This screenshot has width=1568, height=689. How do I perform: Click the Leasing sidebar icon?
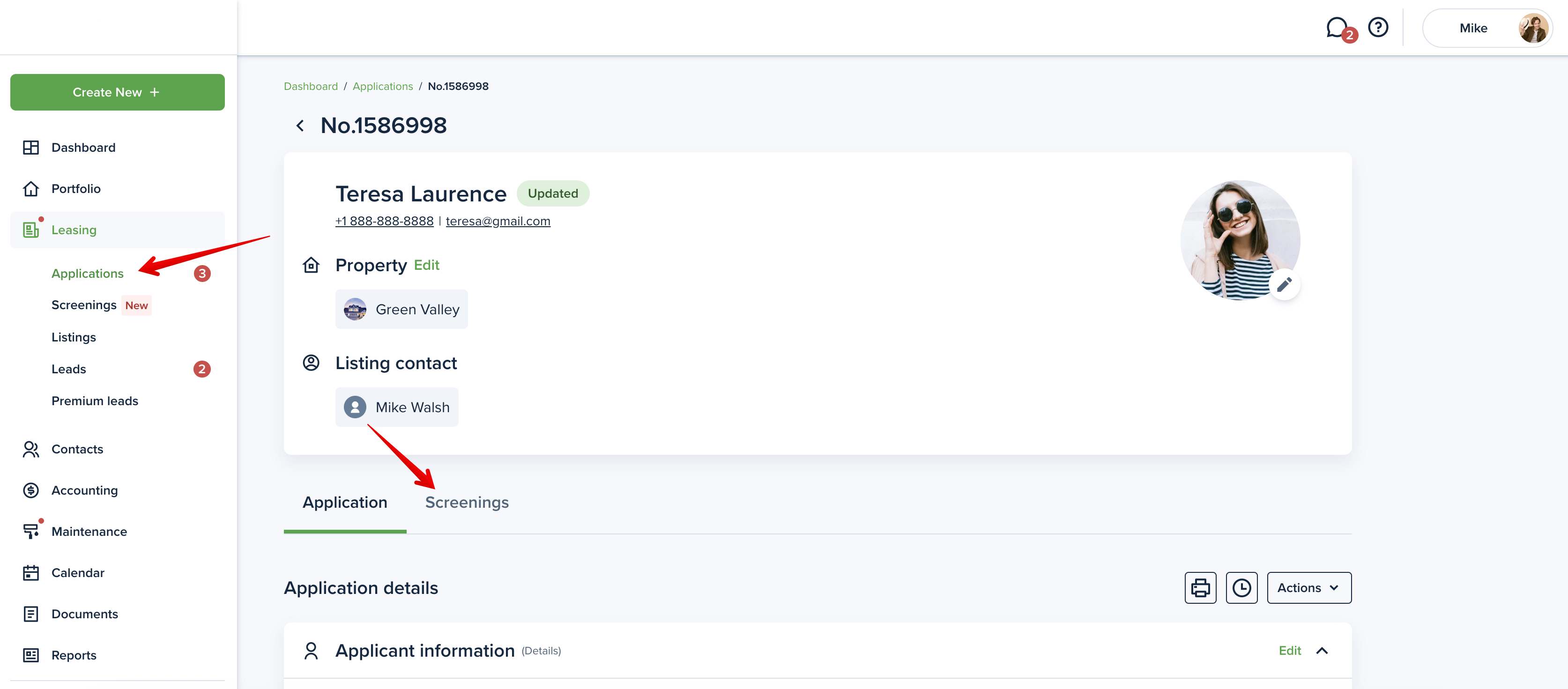tap(30, 230)
